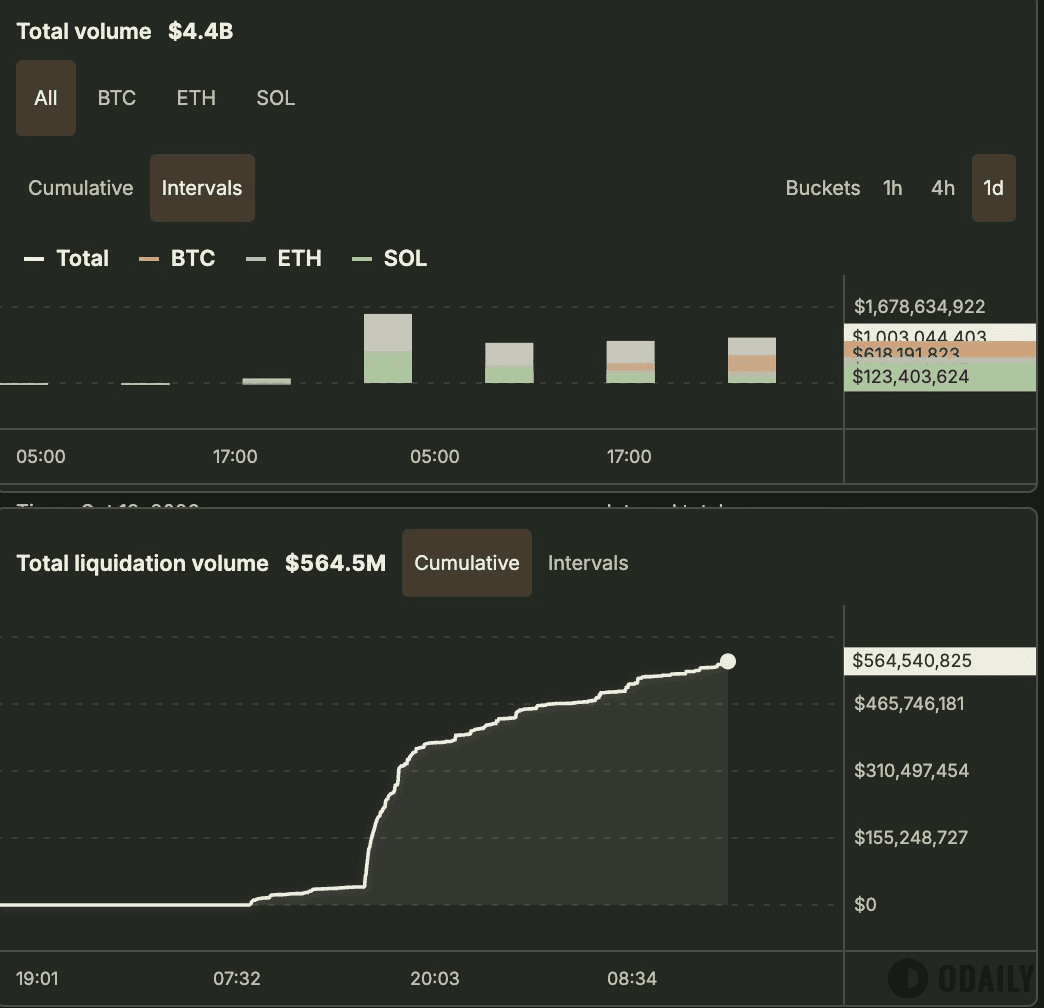The height and width of the screenshot is (1008, 1044).
Task: Filter volume by ETH tab
Action: coord(196,98)
